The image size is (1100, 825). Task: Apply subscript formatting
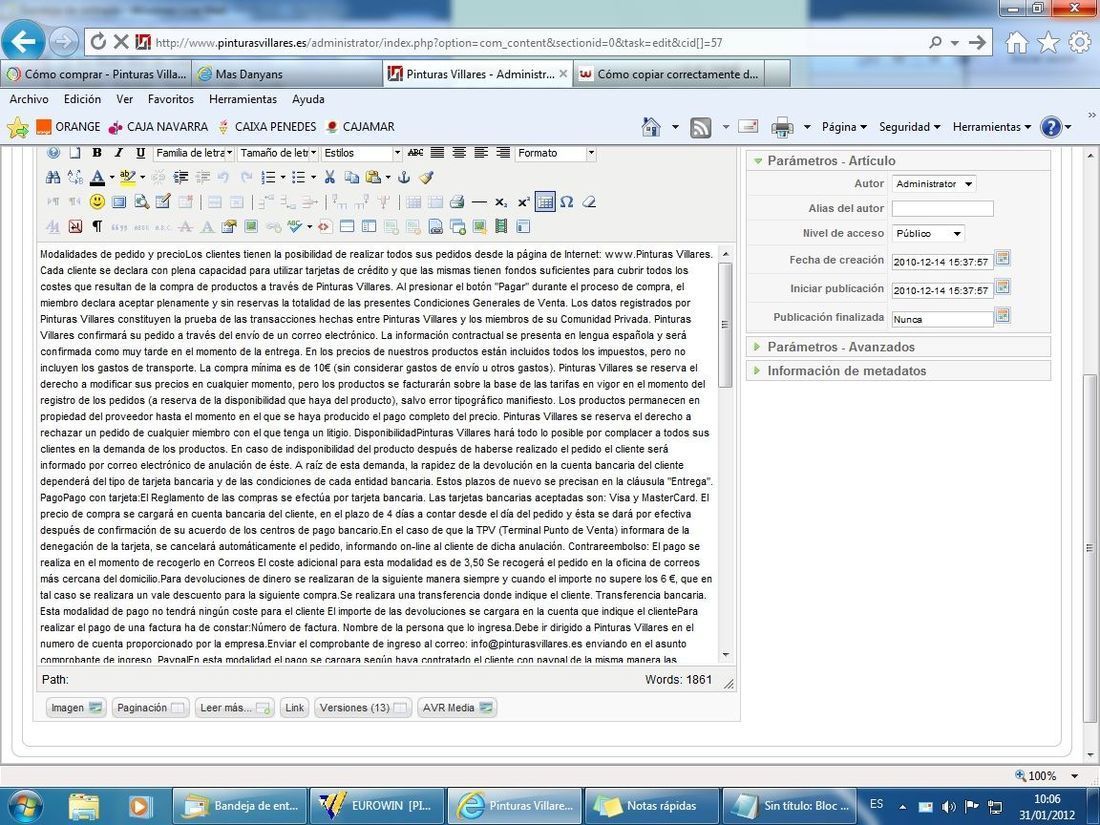click(x=501, y=202)
